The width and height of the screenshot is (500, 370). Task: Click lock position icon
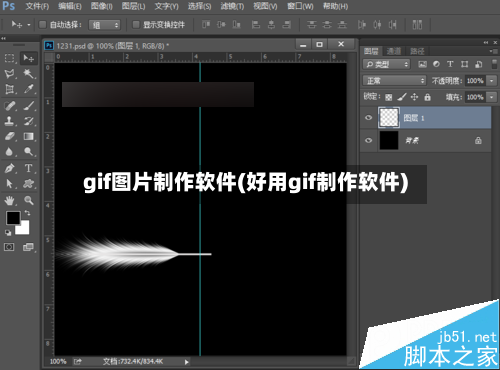click(414, 97)
